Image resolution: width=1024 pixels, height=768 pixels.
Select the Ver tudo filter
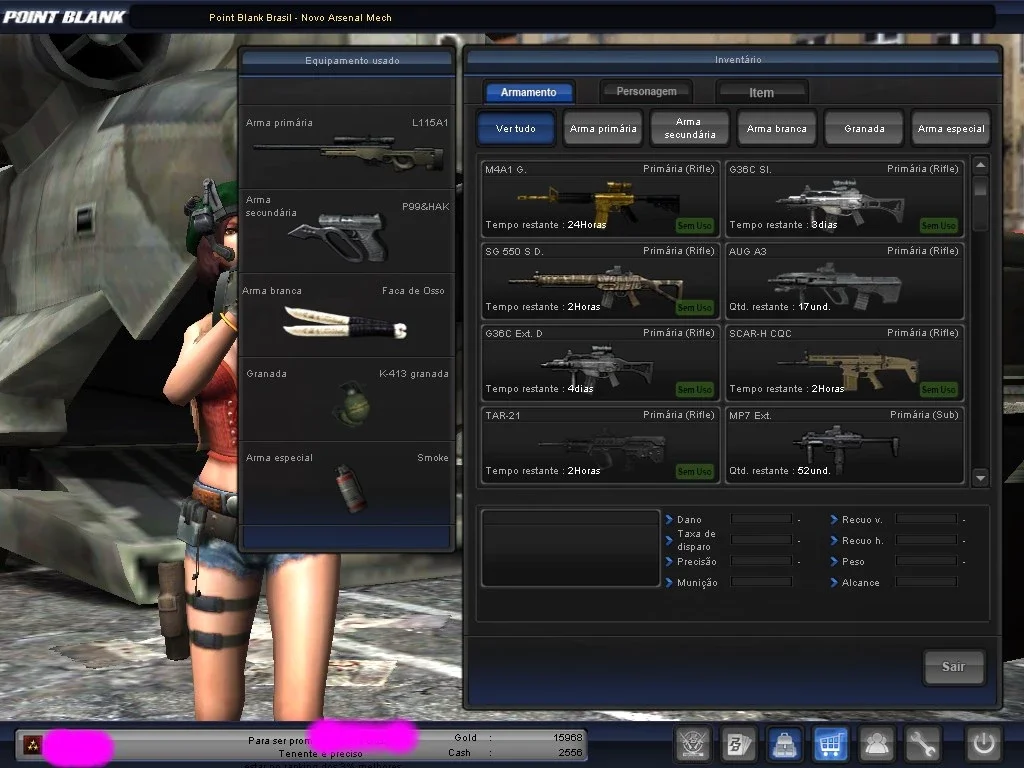pos(516,128)
